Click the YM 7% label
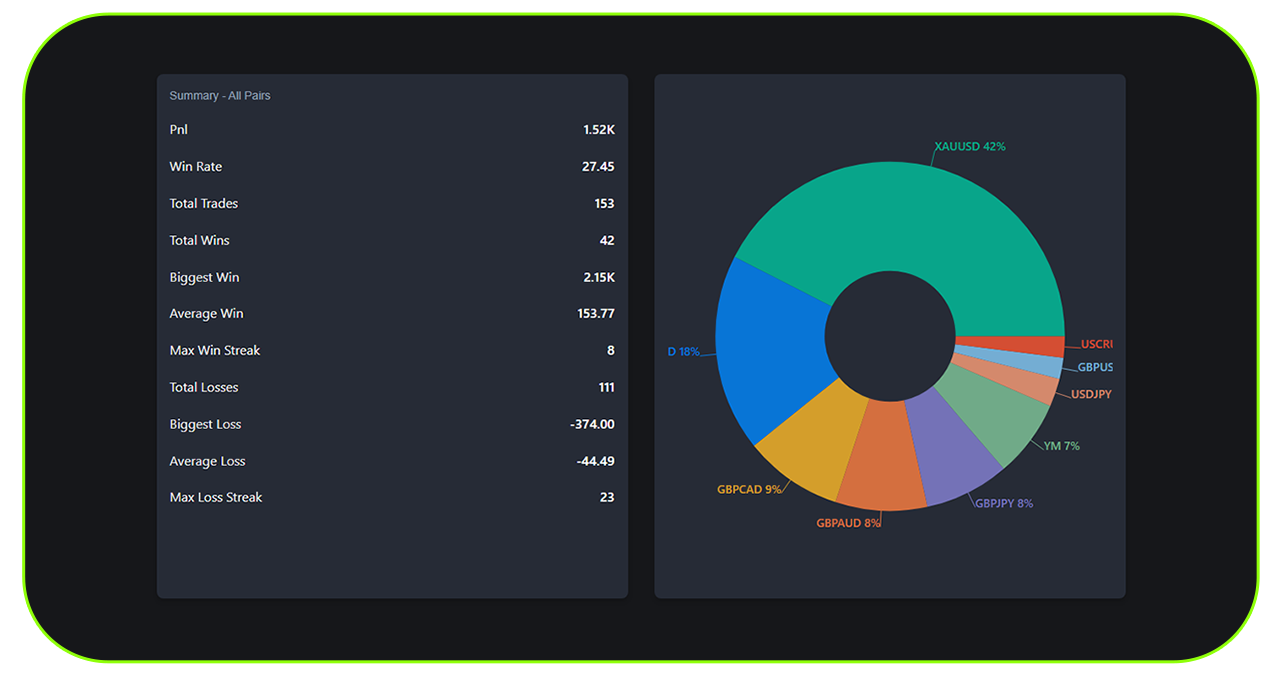1282x675 pixels. coord(1062,446)
